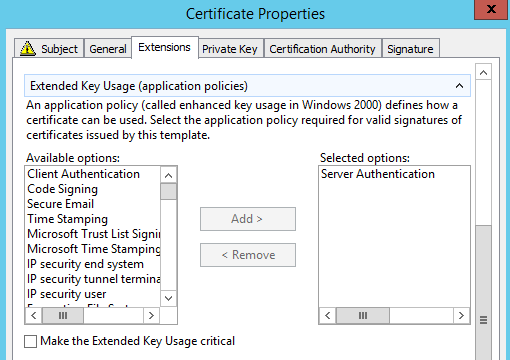Enable Make the Extended Key Usage critical
The width and height of the screenshot is (510, 360).
pyautogui.click(x=30, y=341)
